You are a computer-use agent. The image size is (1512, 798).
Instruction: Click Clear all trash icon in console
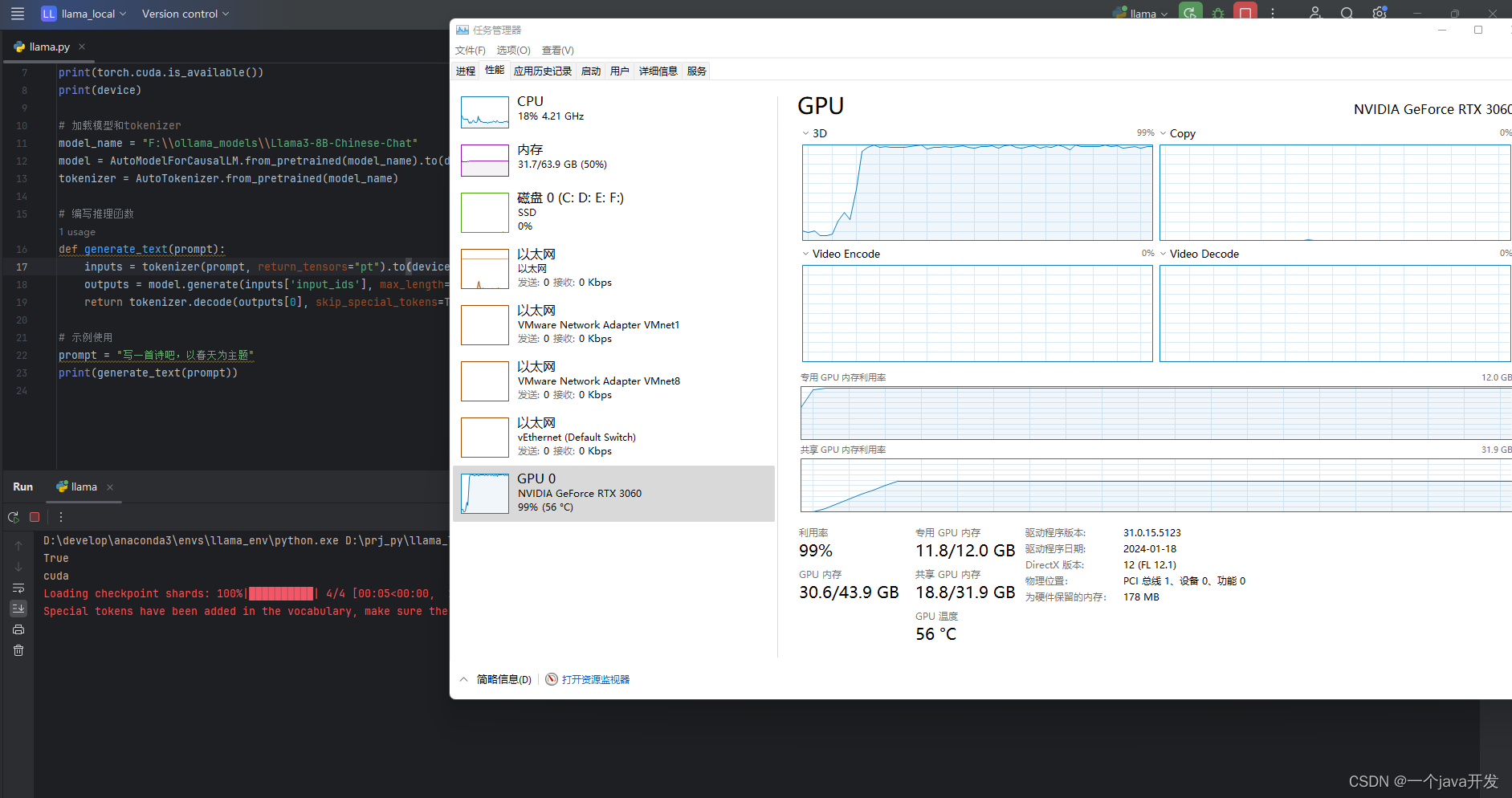pos(18,650)
